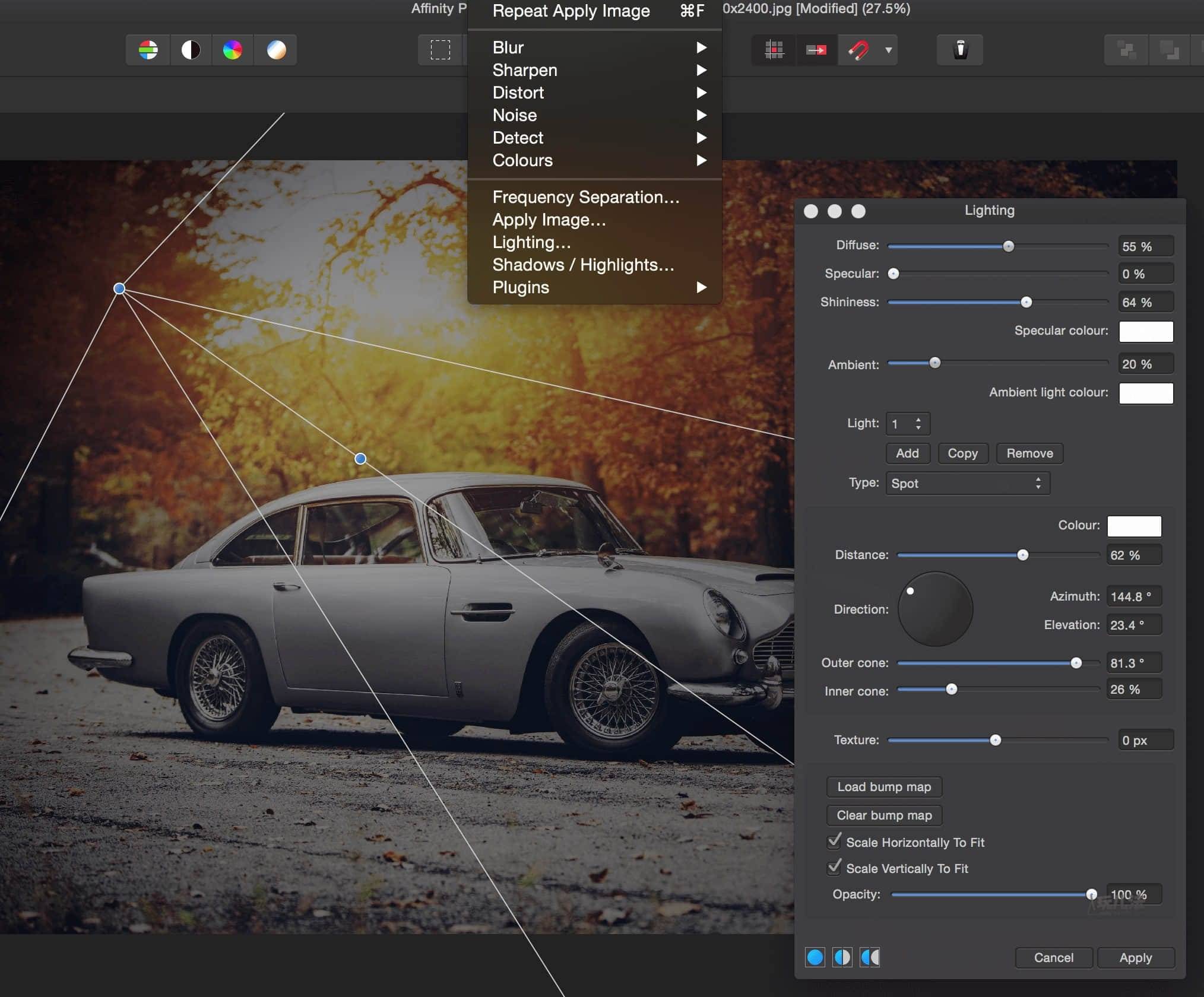Click the Direction dial control
1204x997 pixels.
pos(936,609)
